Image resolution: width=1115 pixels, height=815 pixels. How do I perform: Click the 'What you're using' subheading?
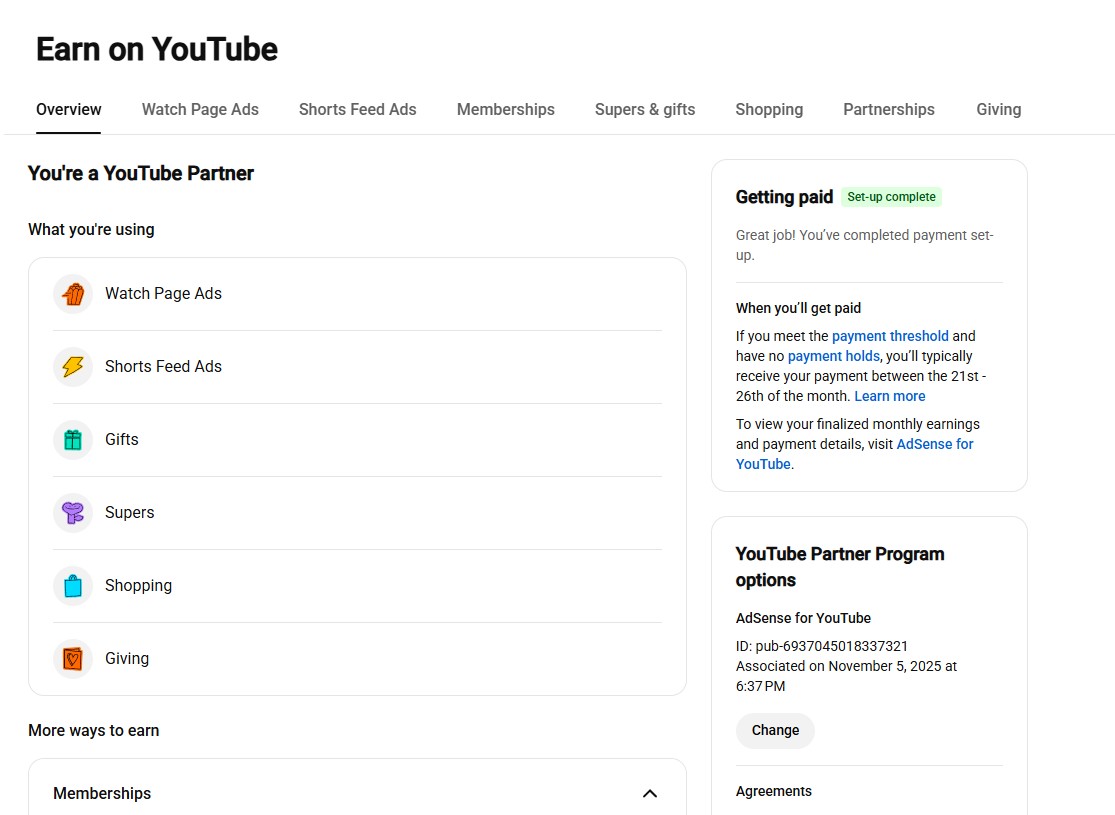coord(91,230)
